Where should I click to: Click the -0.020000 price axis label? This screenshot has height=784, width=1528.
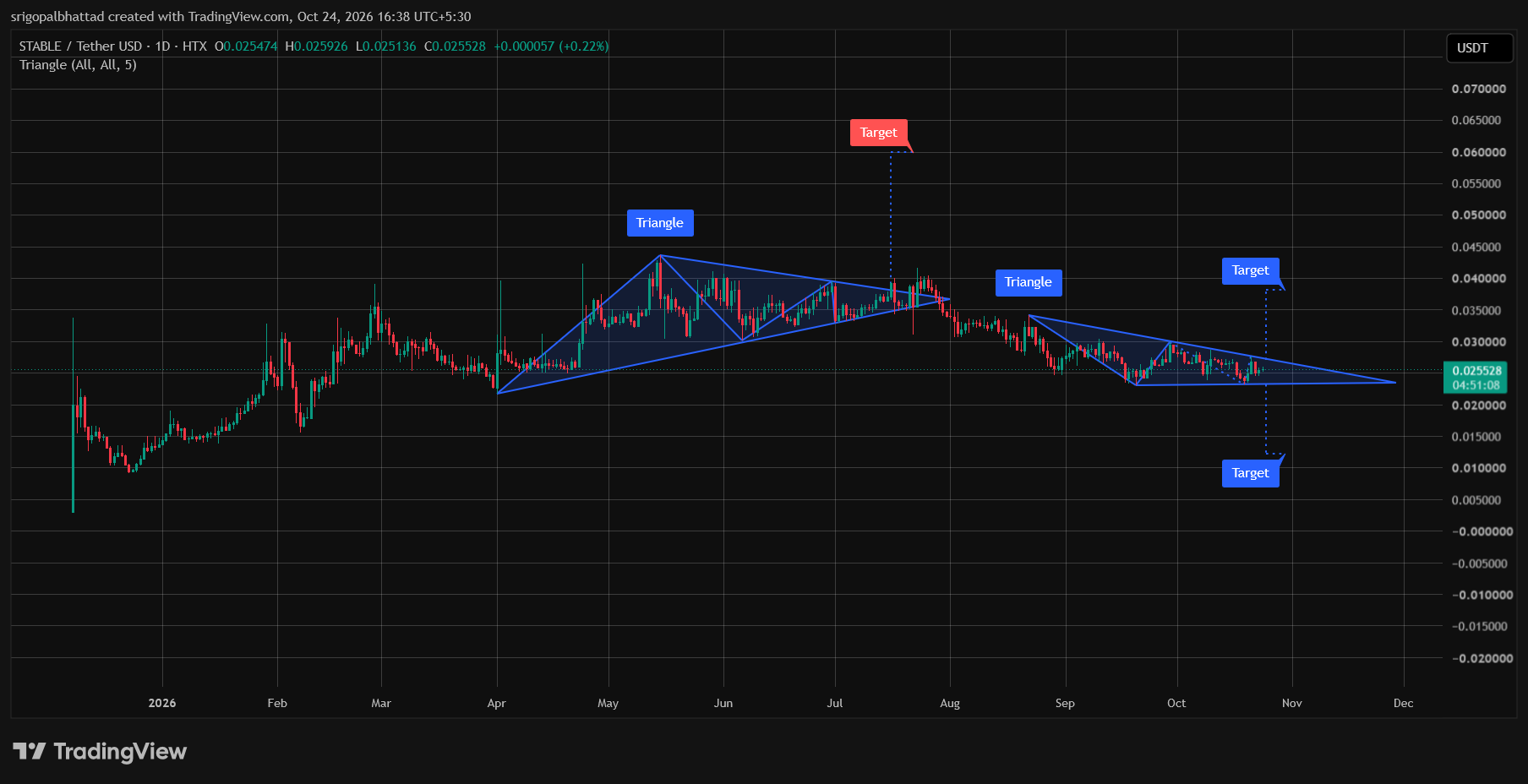click(1481, 658)
